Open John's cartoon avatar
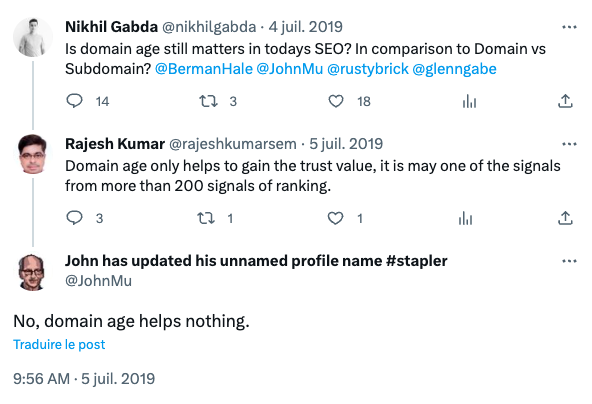Image resolution: width=592 pixels, height=404 pixels. 32,272
